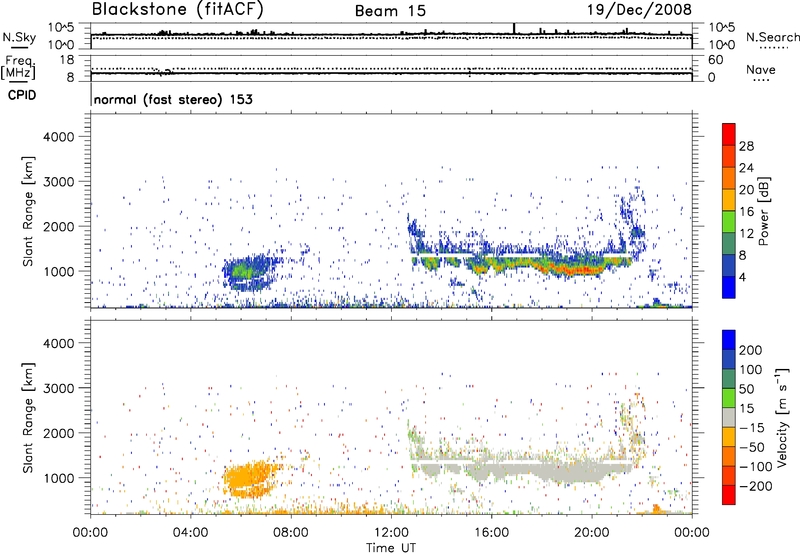
Task: Select the "24" label on the Power colorbar
Action: coord(746,168)
